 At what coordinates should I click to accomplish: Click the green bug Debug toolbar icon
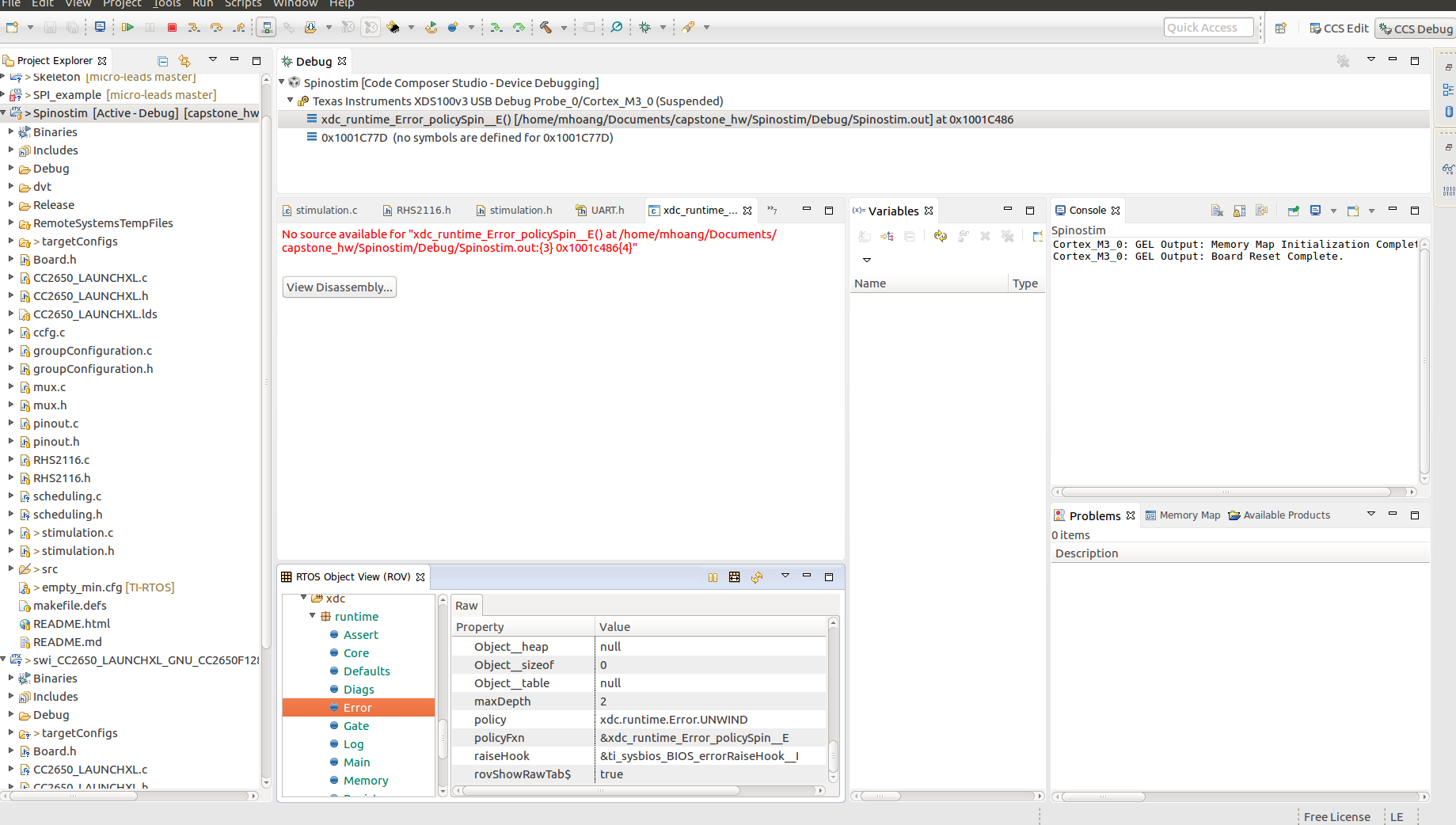pos(644,28)
